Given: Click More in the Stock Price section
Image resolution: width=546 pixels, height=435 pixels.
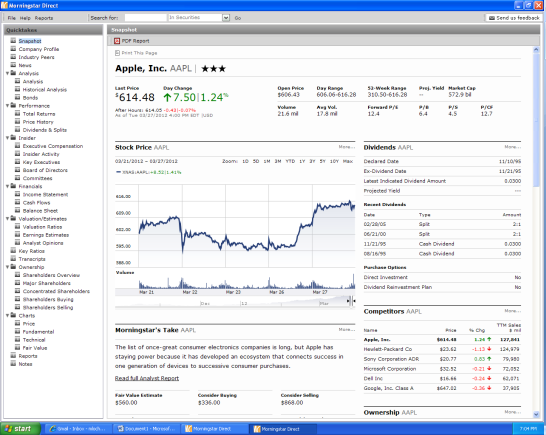Looking at the screenshot, I should click(347, 147).
